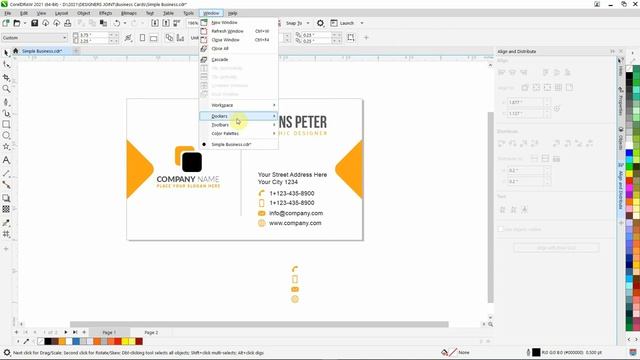Image resolution: width=640 pixels, height=360 pixels.
Task: Go to last page arrow
Action: pos(75,332)
